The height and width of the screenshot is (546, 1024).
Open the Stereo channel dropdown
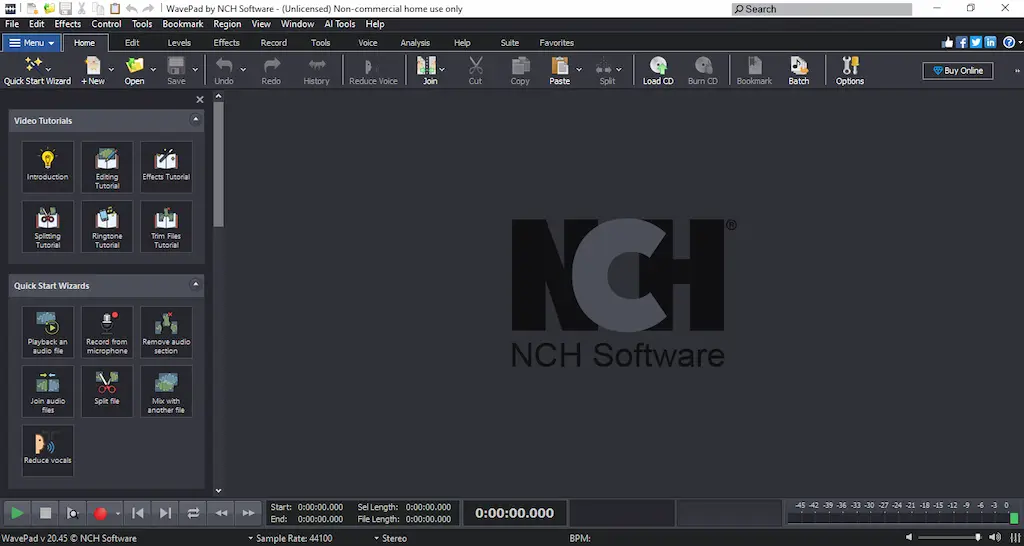click(x=391, y=538)
